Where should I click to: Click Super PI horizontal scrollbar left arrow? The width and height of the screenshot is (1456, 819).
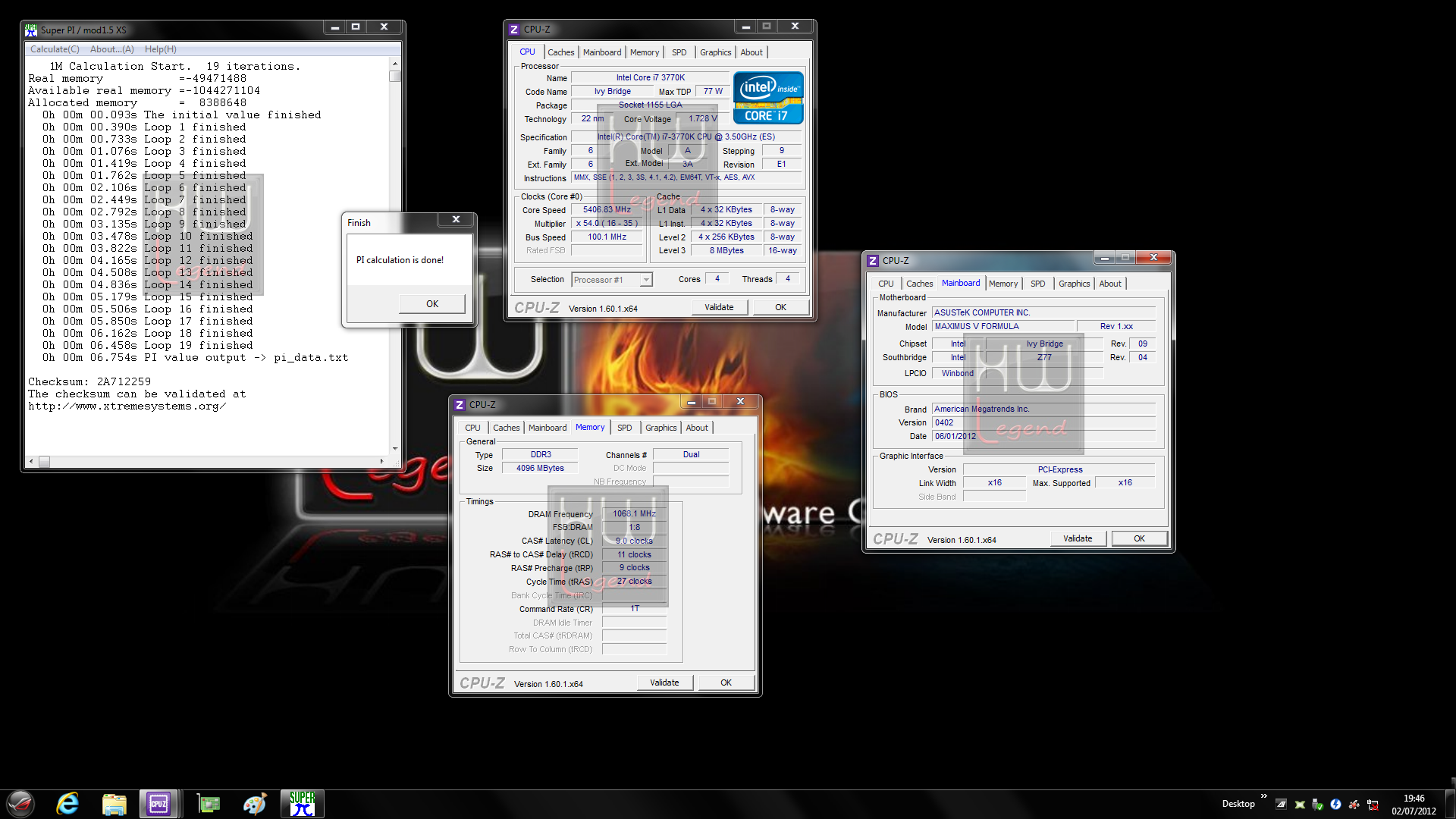31,461
